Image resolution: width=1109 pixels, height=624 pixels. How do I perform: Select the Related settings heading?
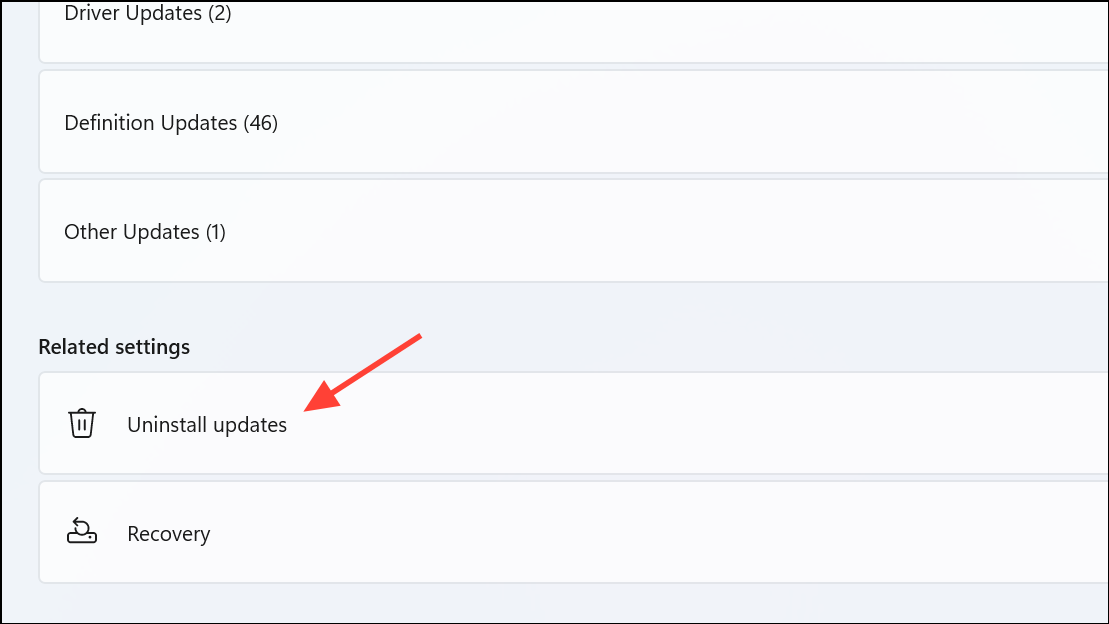pos(114,347)
